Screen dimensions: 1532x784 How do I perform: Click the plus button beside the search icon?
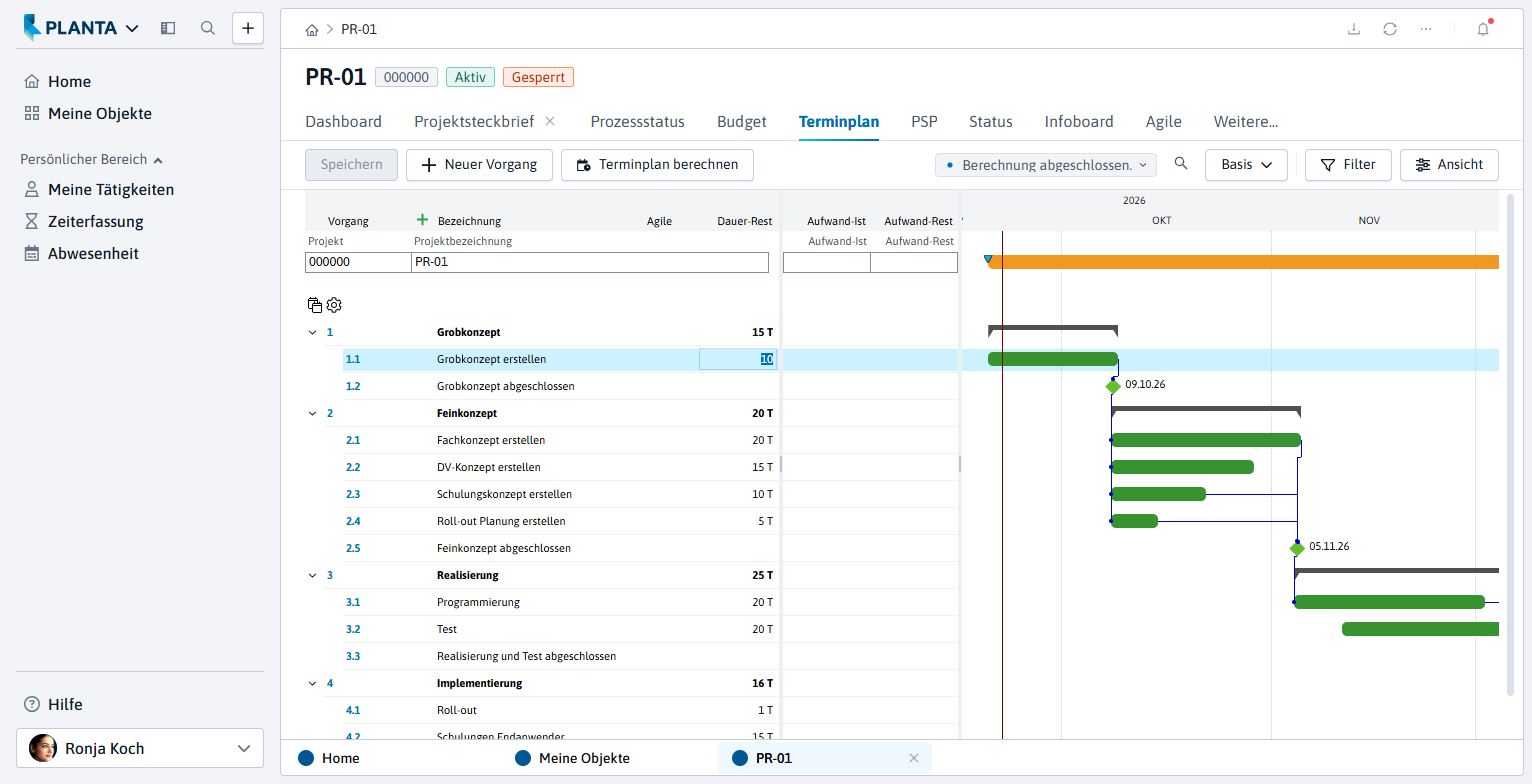point(248,28)
